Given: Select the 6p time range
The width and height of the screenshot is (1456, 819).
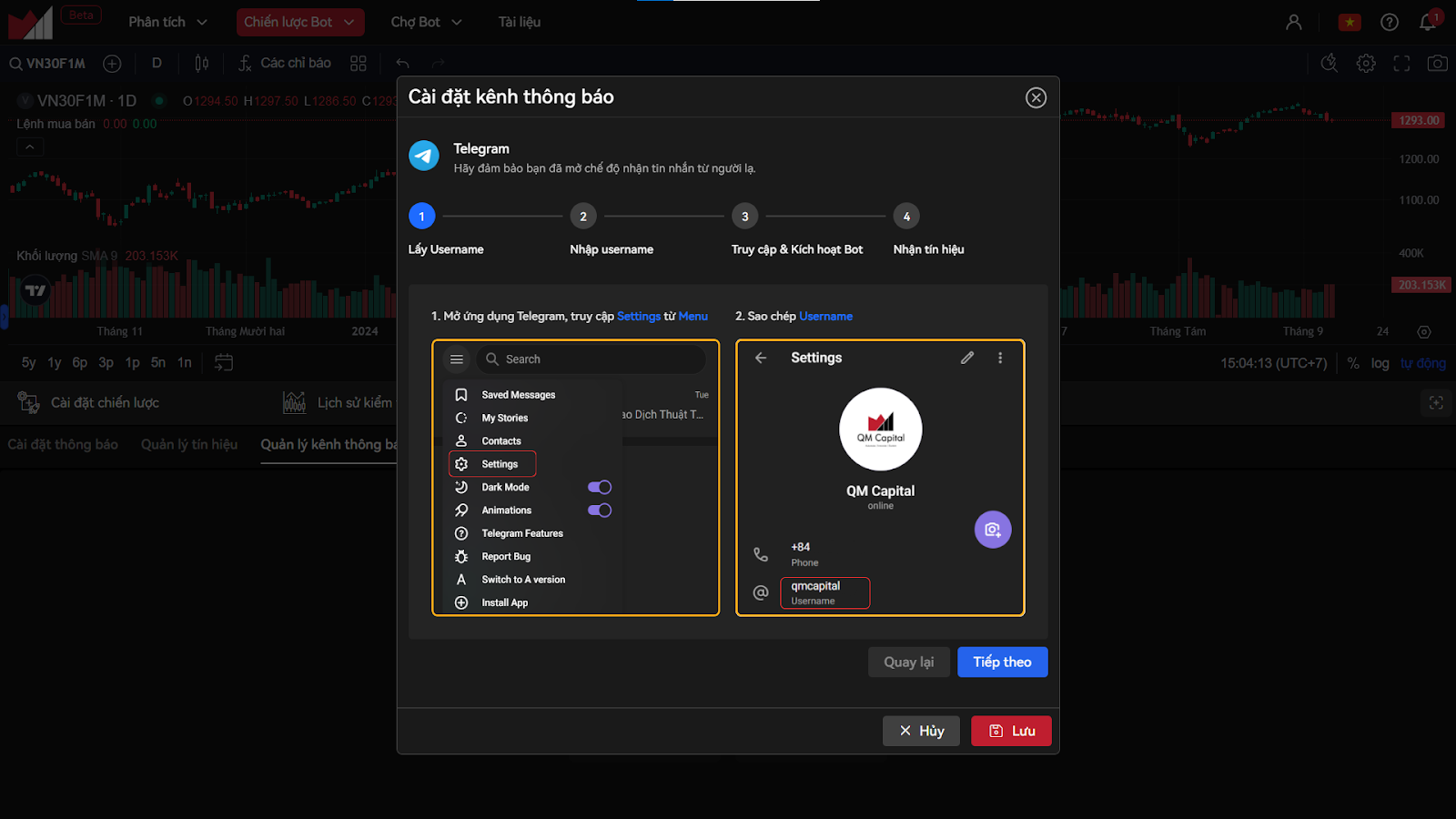Looking at the screenshot, I should point(80,362).
